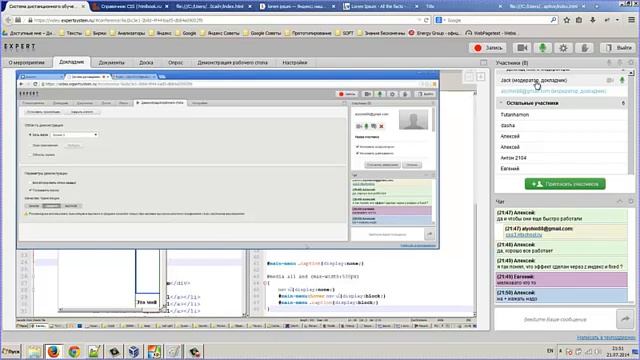The width and height of the screenshot is (640, 360).
Task: Select 'Область экрана' radio in shared screen
Action: point(30,155)
